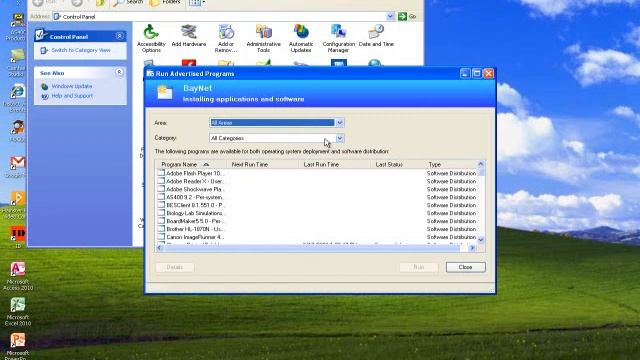Open Configuration Manager applet
Image resolution: width=640 pixels, height=360 pixels.
coord(338,38)
